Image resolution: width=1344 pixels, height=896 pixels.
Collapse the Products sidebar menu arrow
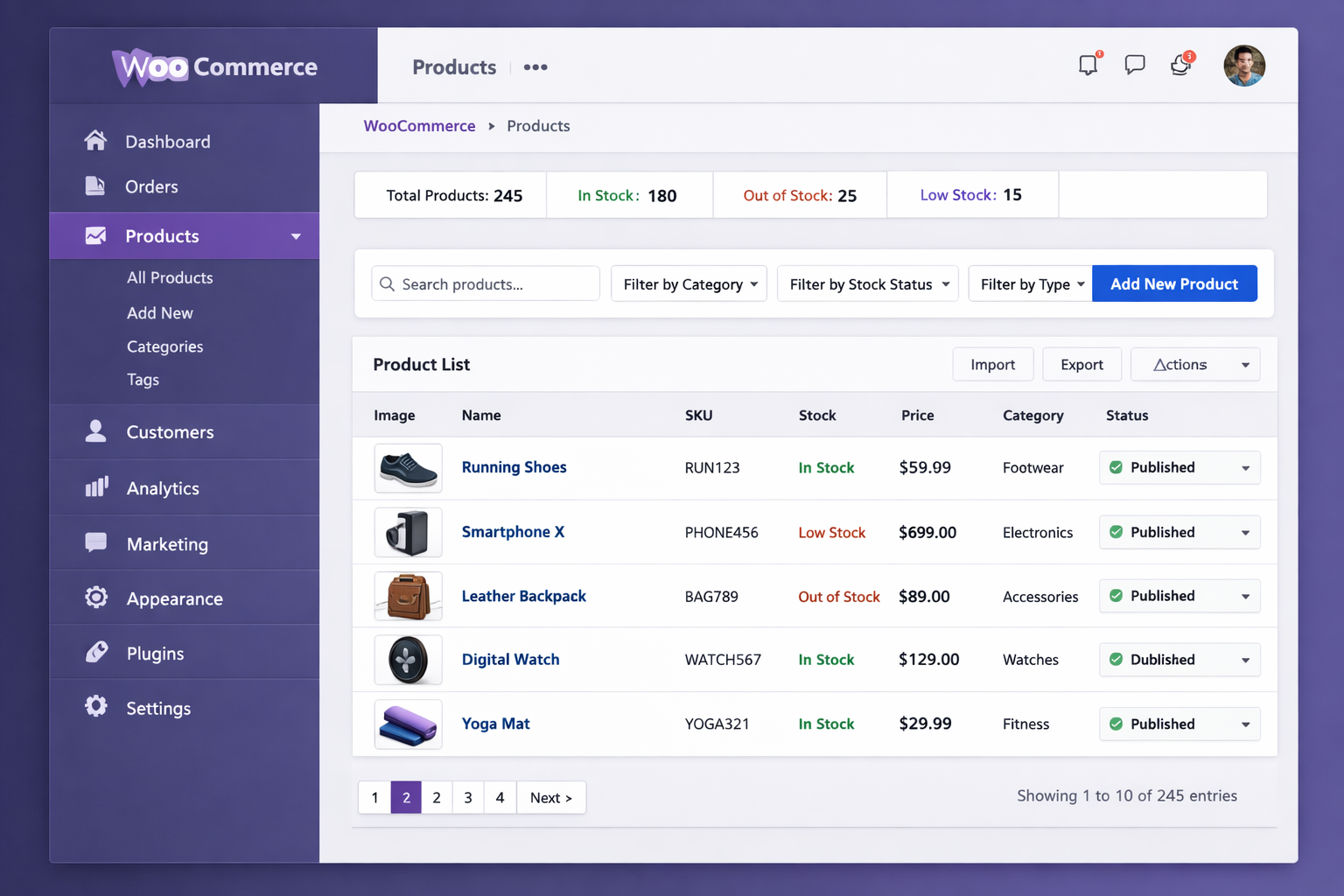[x=296, y=236]
